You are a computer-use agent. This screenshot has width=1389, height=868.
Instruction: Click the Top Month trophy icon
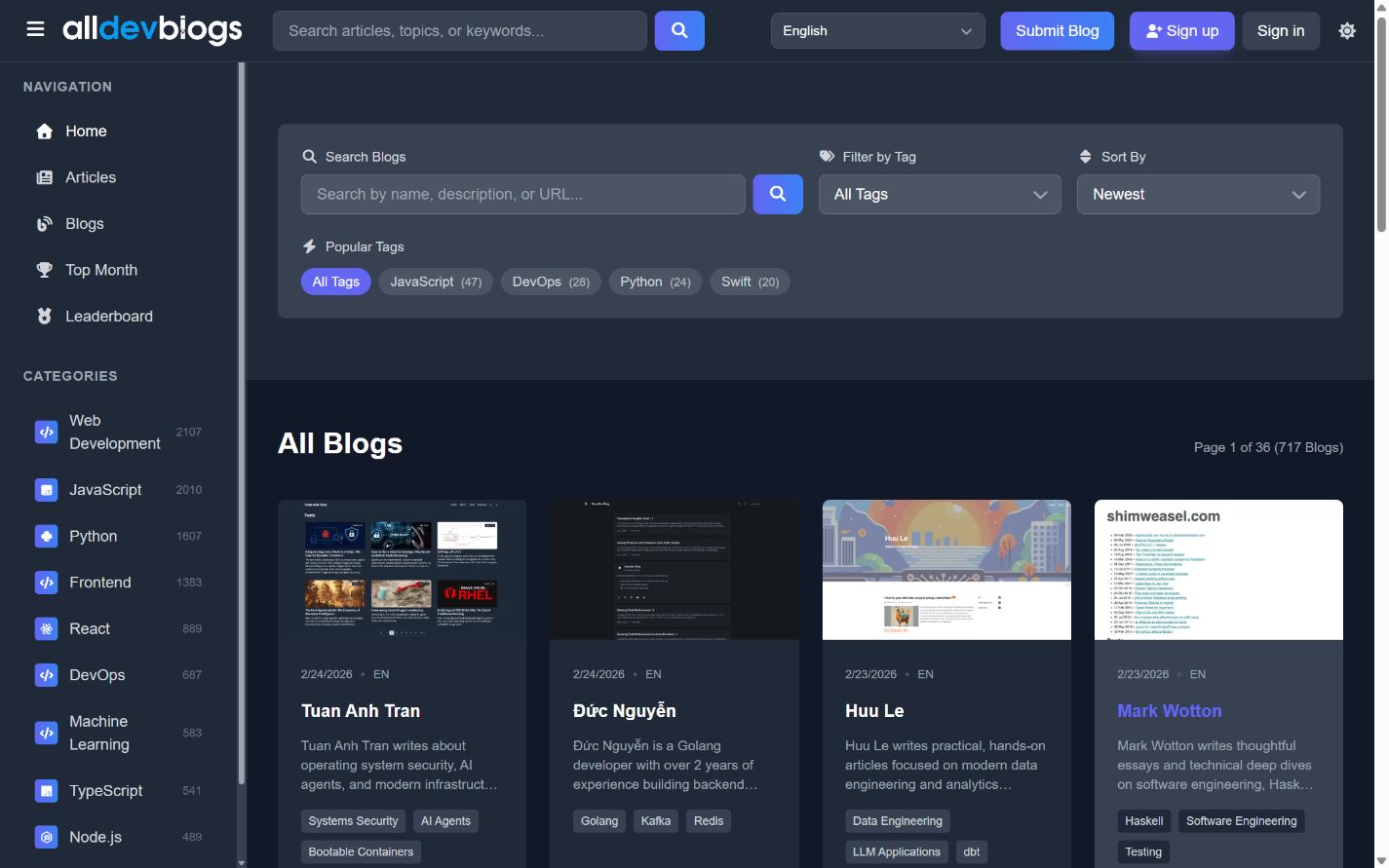pos(44,270)
